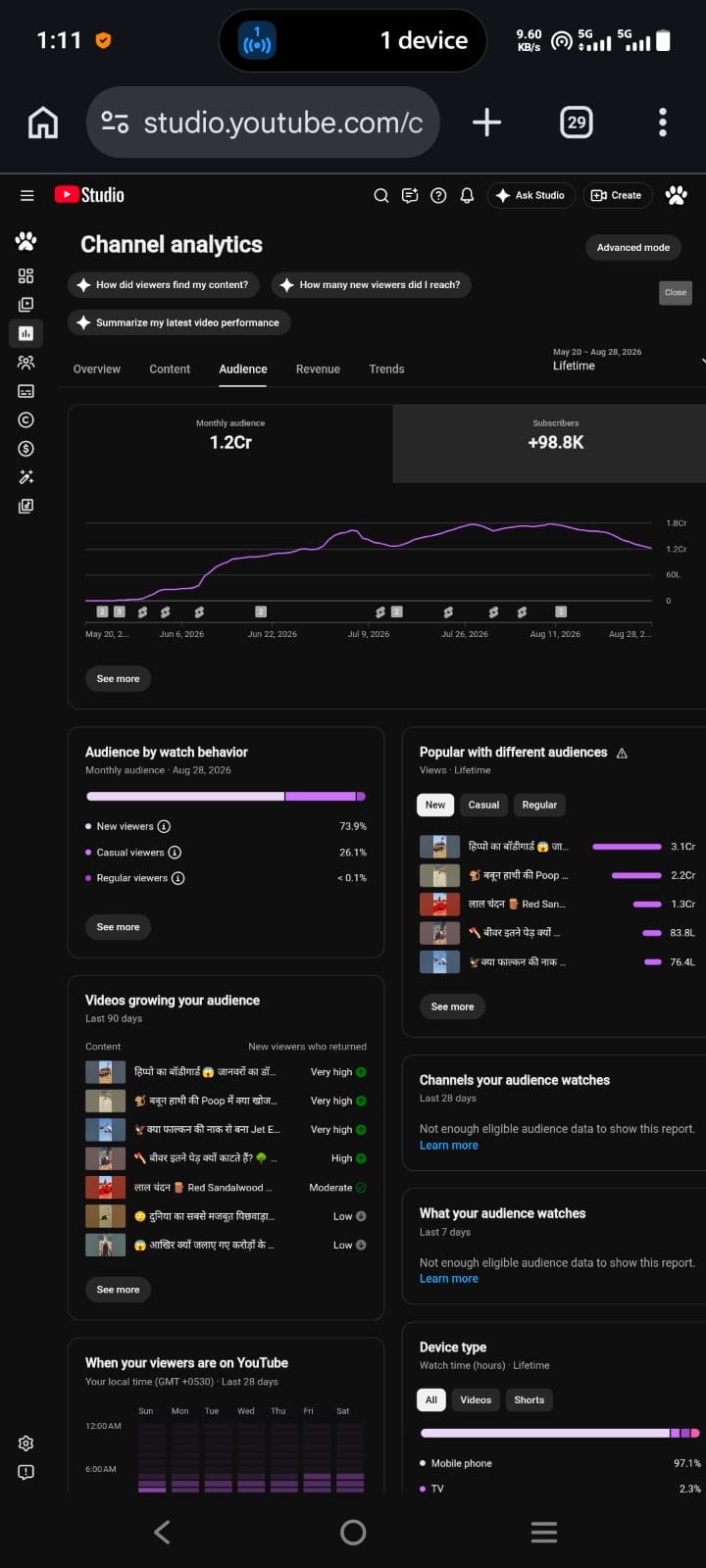
Task: Open Copyright icon in left sidebar
Action: click(25, 419)
